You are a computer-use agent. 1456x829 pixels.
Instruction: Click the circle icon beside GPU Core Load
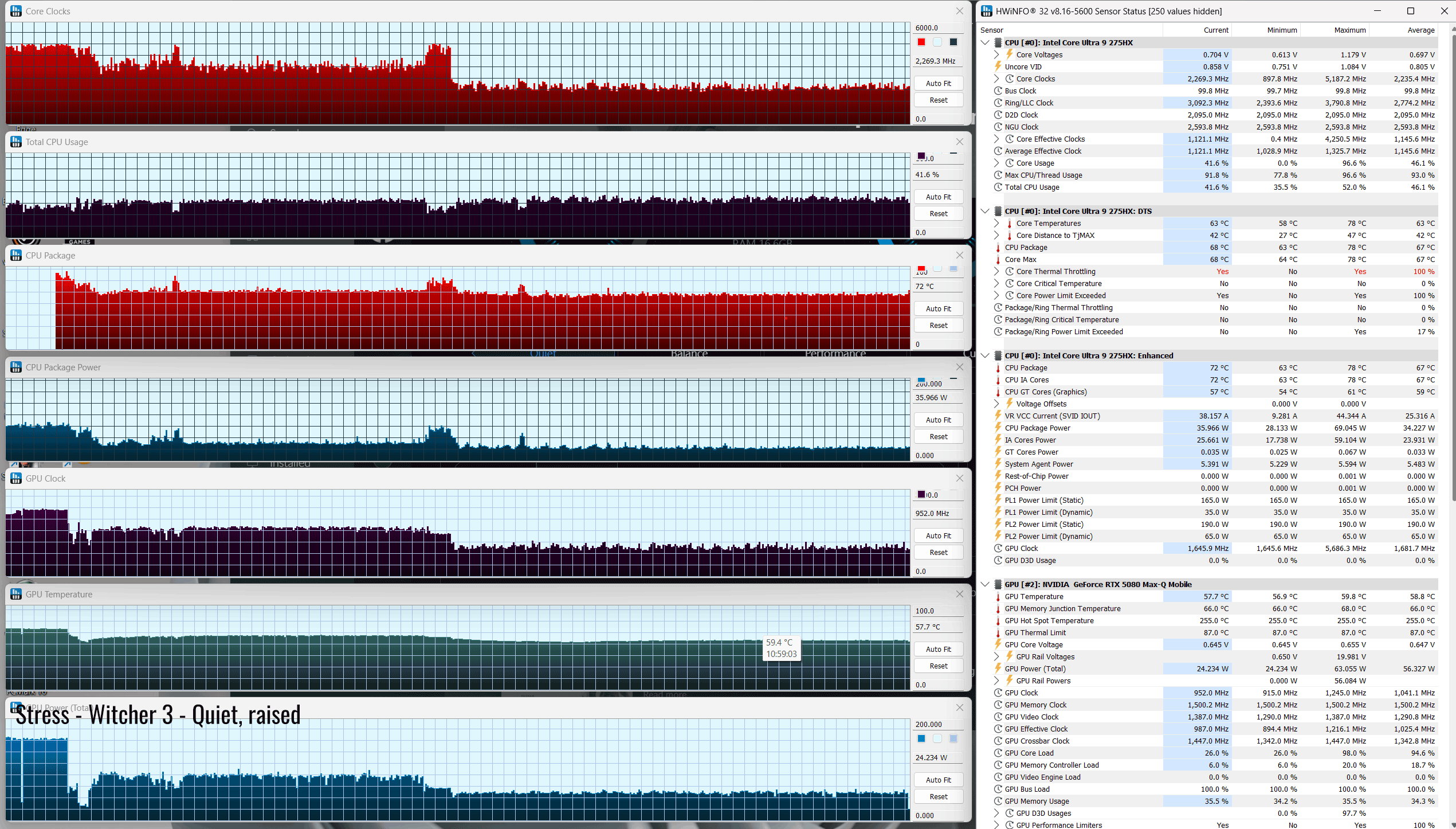(998, 753)
